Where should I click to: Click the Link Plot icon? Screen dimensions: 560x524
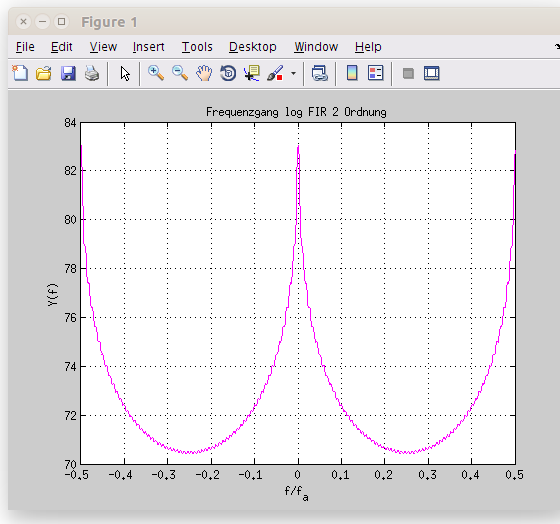coord(319,73)
